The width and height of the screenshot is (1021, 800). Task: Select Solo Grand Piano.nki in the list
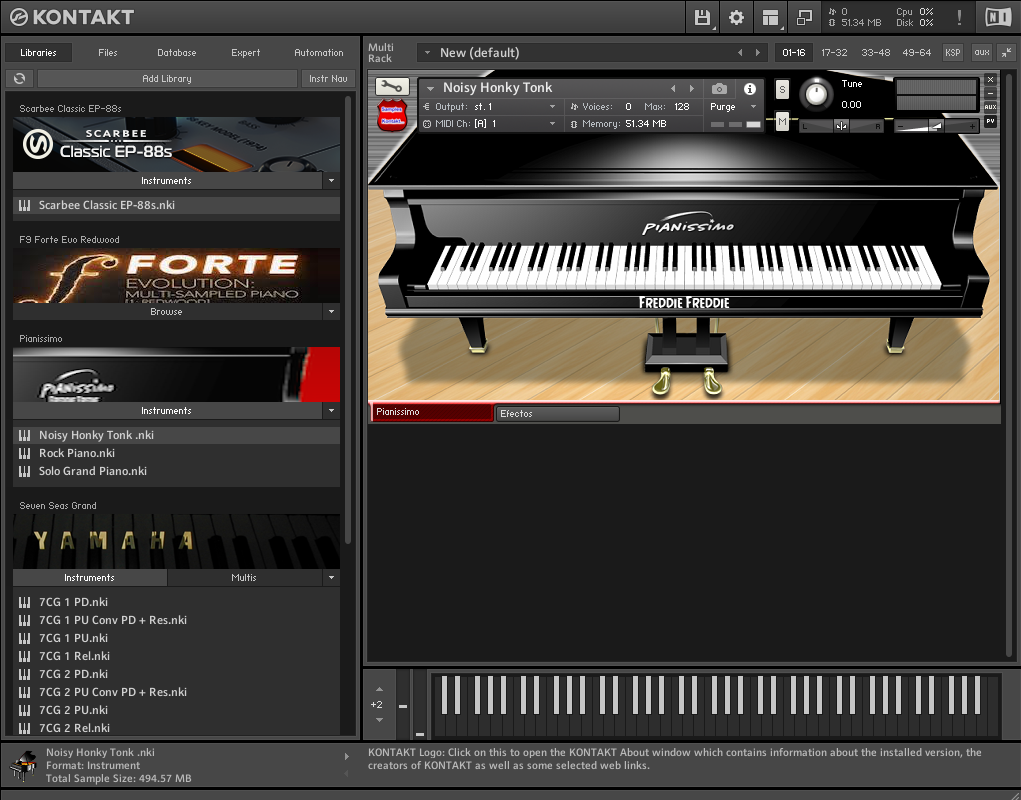(x=176, y=471)
